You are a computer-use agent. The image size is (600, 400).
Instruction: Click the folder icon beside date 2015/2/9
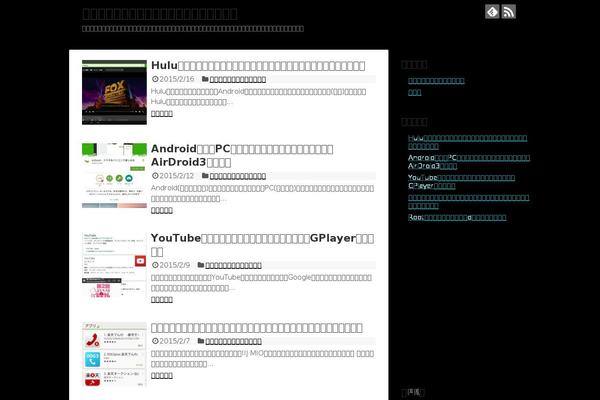(x=201, y=265)
